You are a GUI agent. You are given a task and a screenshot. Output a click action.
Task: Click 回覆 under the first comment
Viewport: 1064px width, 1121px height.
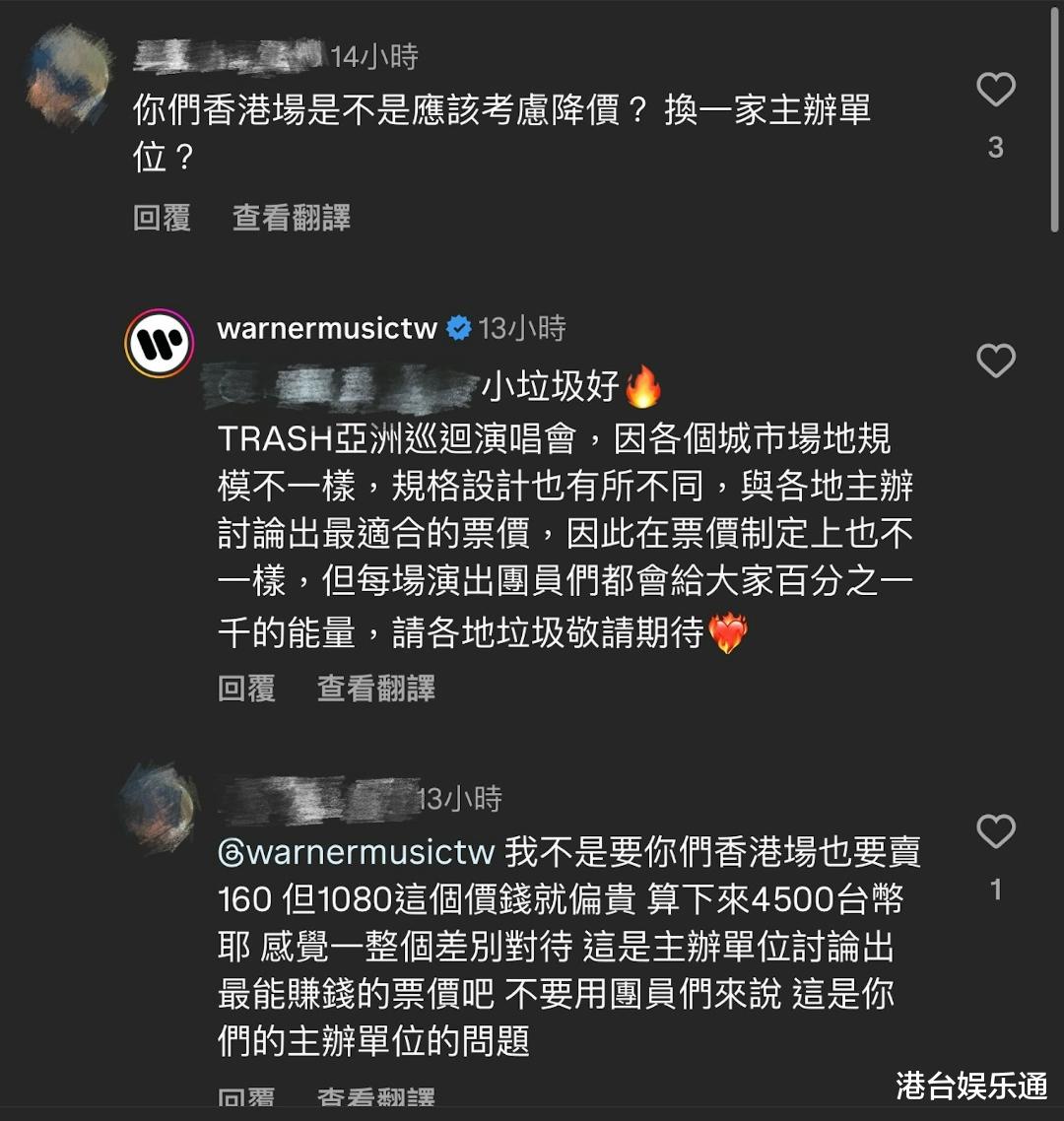[x=162, y=218]
